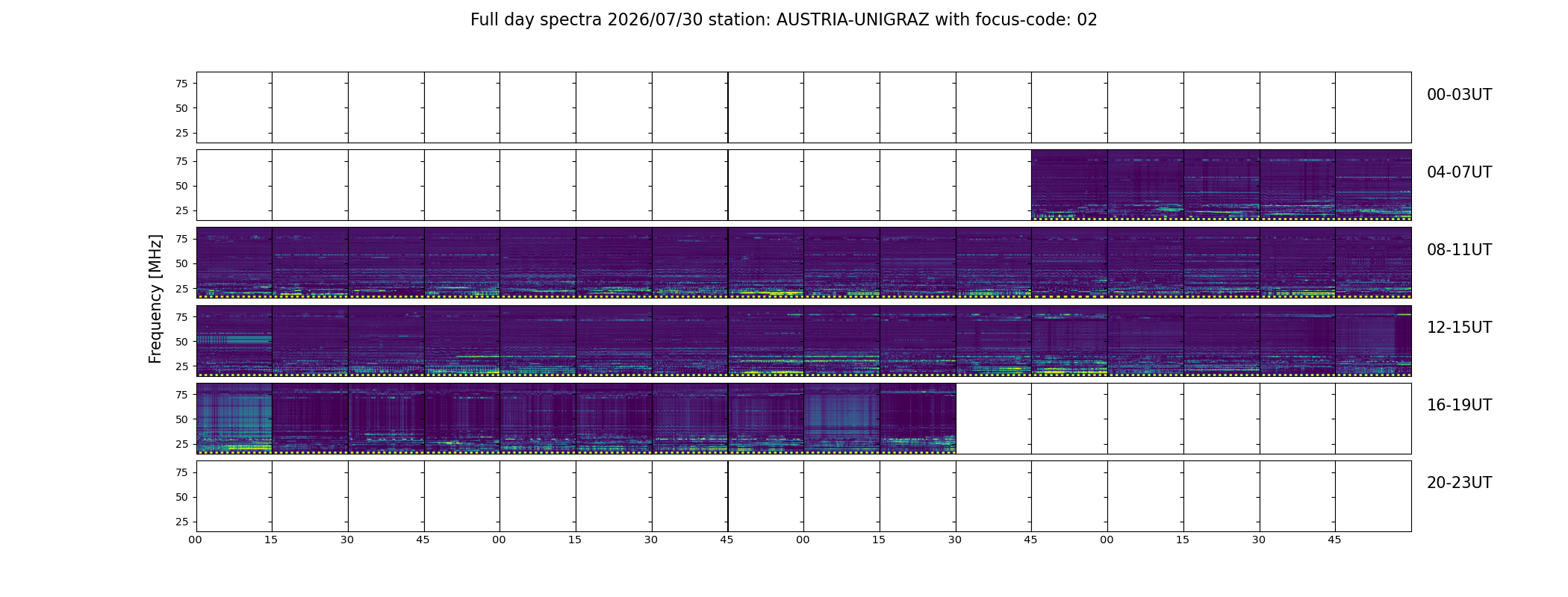The width and height of the screenshot is (1568, 597).
Task: Click the 75 tick on 00-03UT axis
Action: click(181, 84)
